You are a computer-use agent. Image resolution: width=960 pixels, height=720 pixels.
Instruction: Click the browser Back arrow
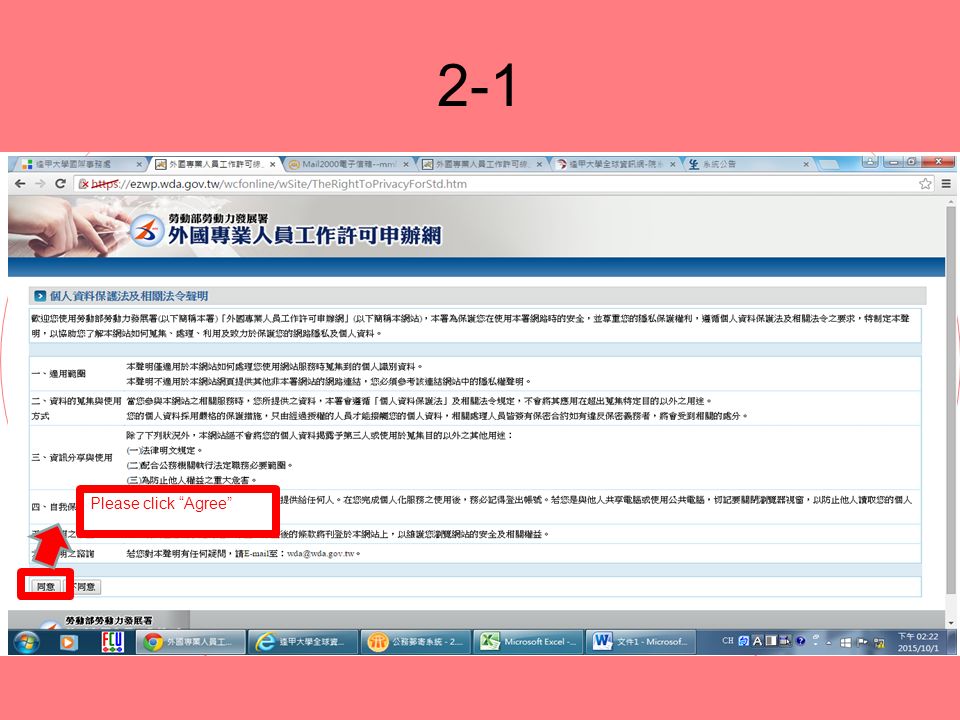pos(20,184)
